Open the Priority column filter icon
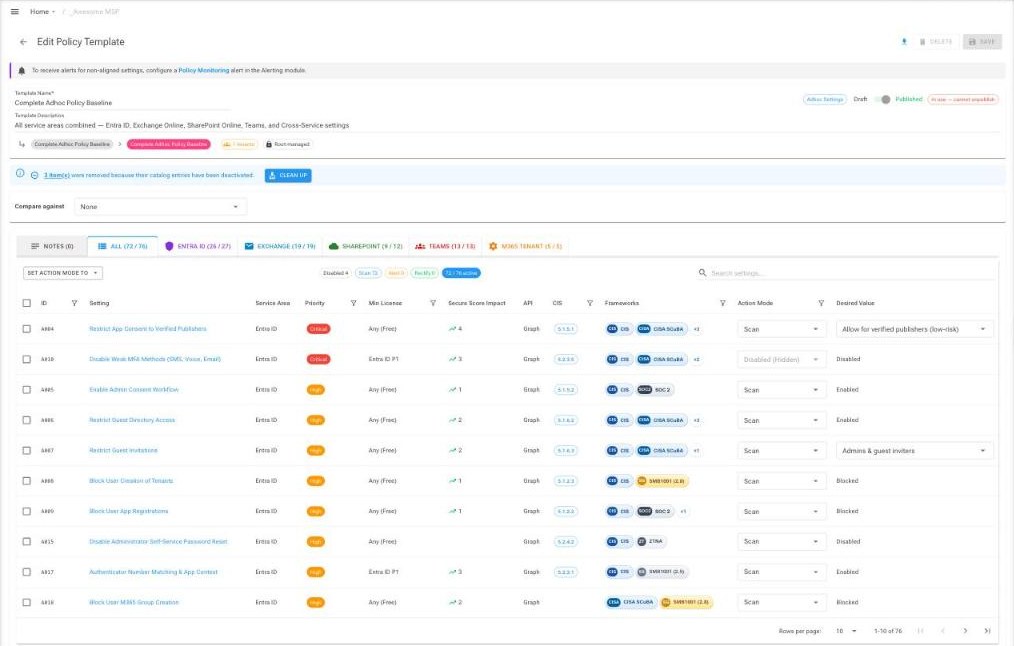The width and height of the screenshot is (1014, 646). pyautogui.click(x=354, y=303)
